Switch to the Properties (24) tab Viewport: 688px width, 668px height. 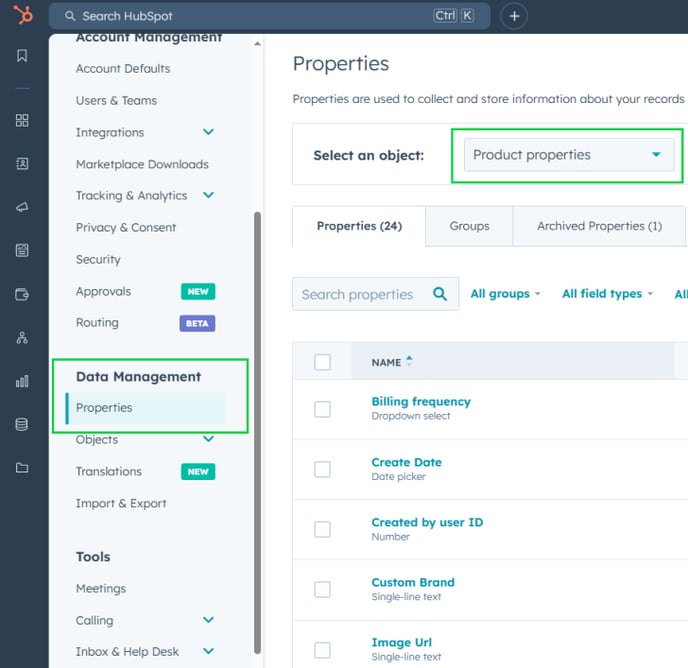tap(359, 226)
